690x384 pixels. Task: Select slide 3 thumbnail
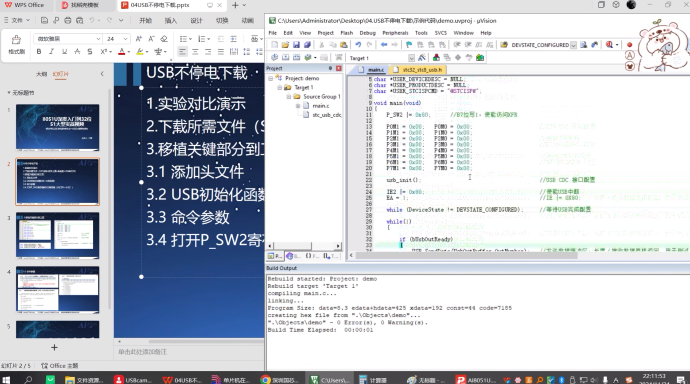point(58,236)
